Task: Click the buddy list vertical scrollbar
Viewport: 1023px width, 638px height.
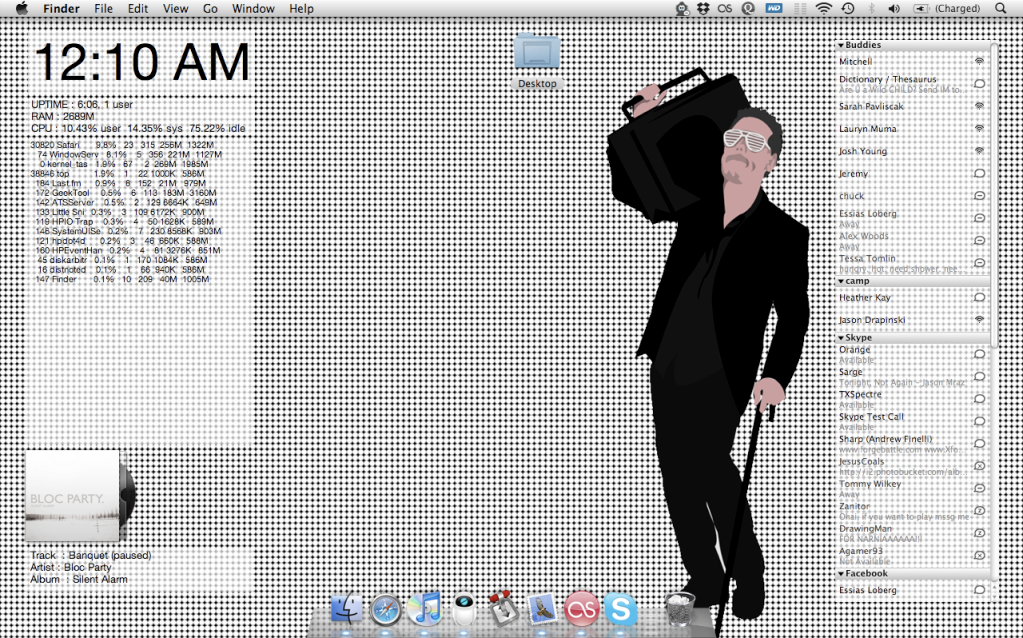Action: tap(994, 194)
